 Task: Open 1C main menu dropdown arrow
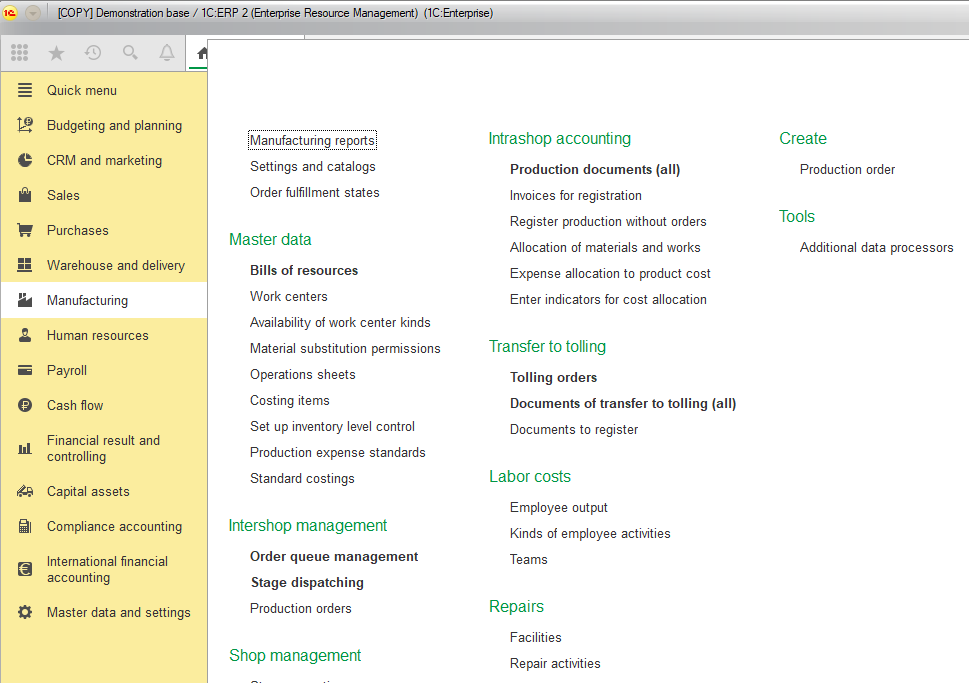(x=33, y=13)
